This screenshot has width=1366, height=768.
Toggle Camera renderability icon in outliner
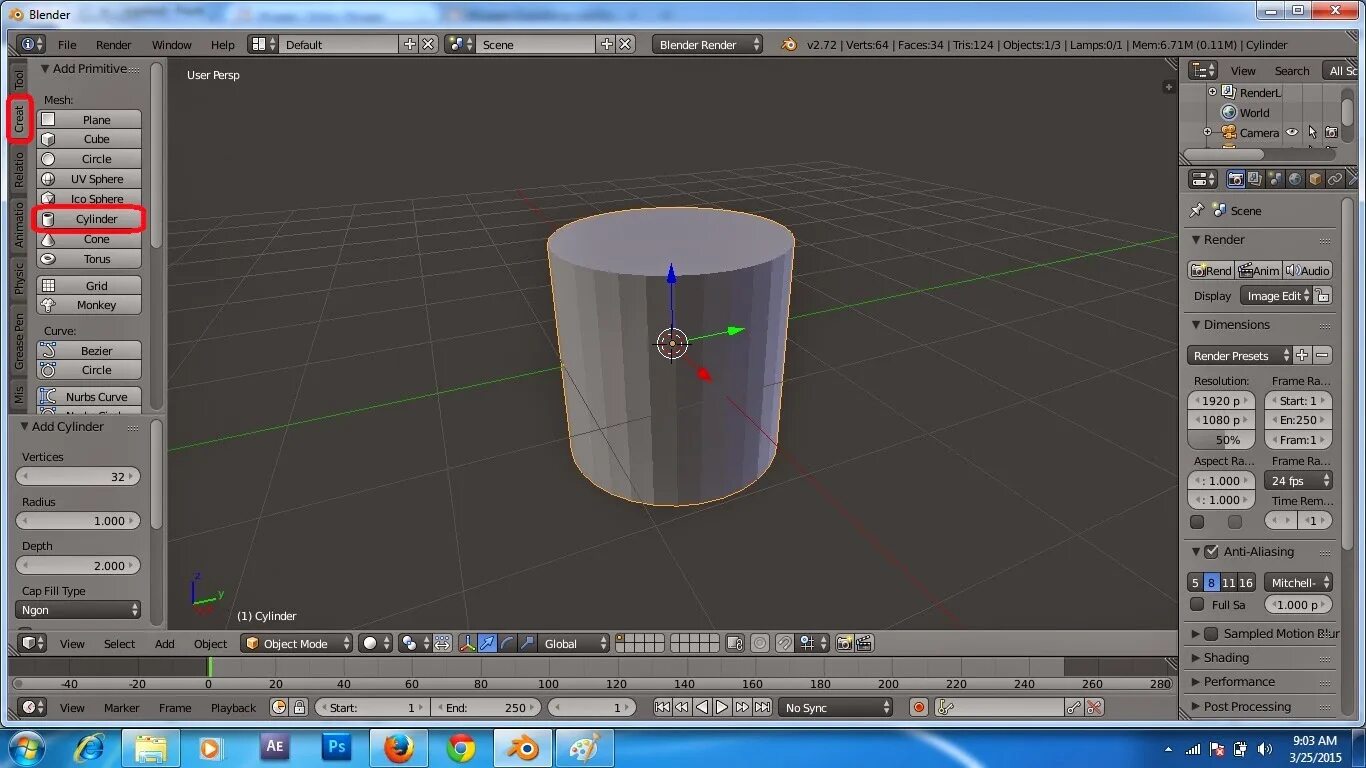[1331, 132]
